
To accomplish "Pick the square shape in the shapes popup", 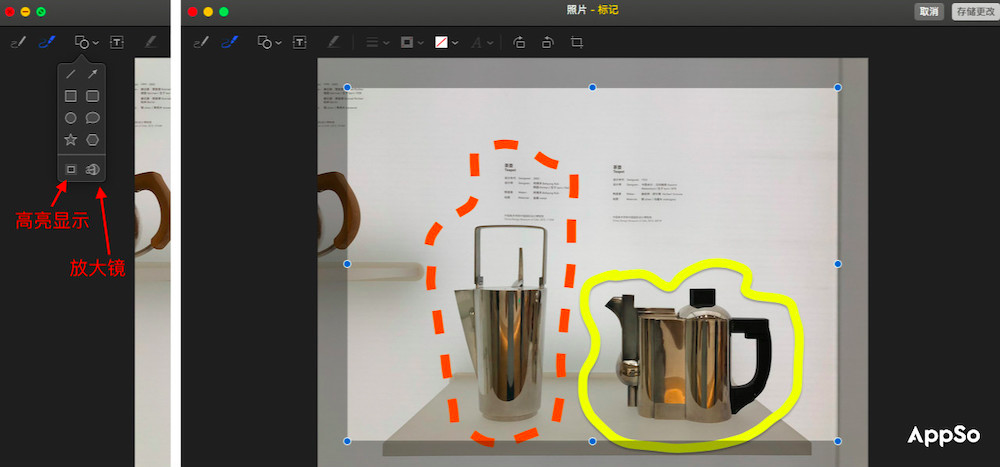I will tap(71, 96).
